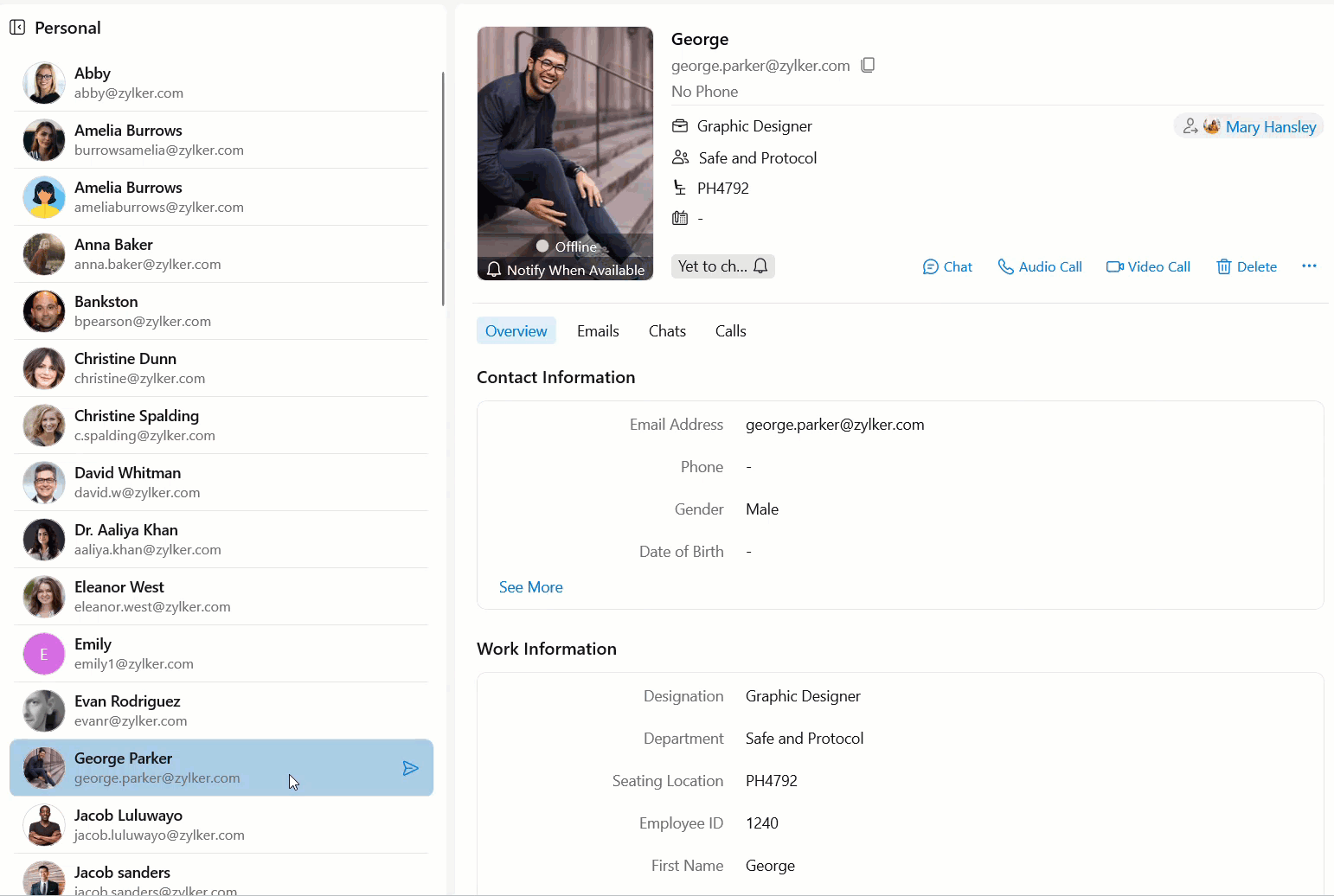Select George Parker in the list
Viewport: 1334px width, 896px height.
coord(221,768)
